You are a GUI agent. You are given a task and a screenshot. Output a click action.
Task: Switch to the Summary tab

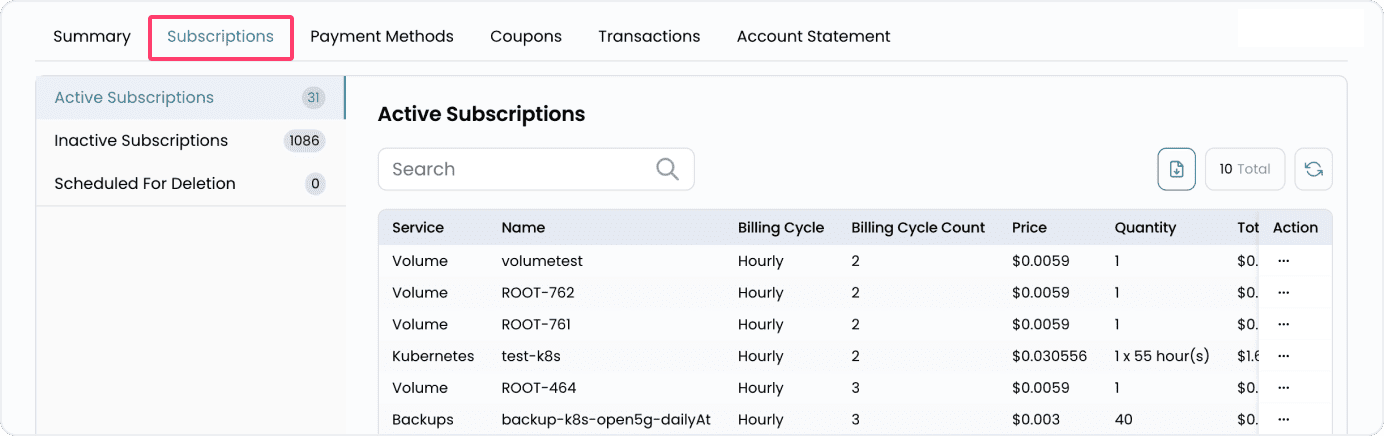92,36
